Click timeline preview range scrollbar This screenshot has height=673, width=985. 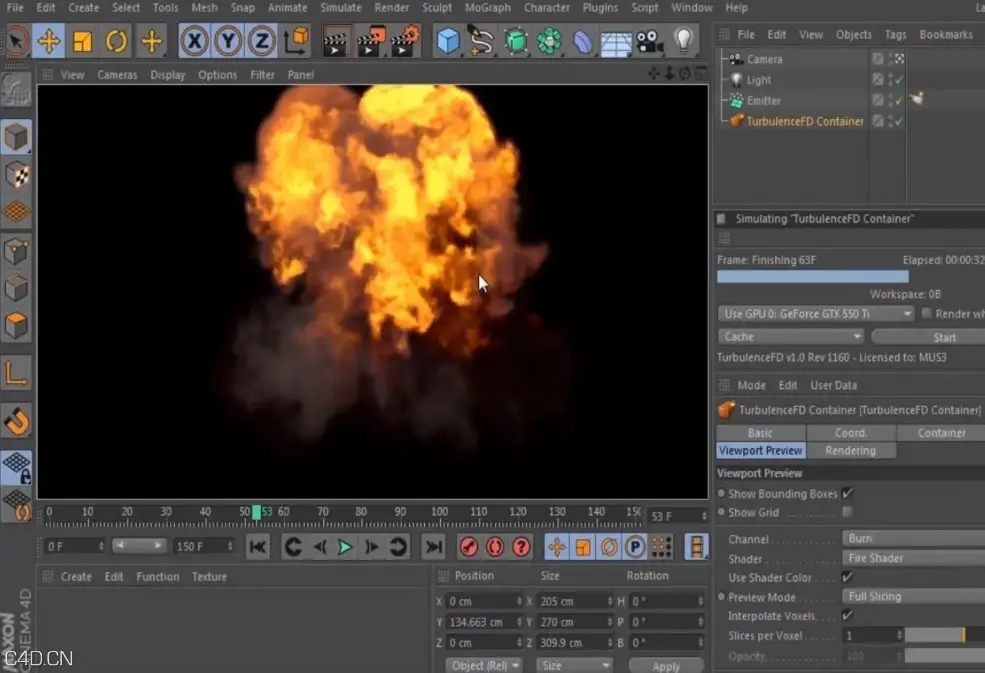(x=139, y=545)
